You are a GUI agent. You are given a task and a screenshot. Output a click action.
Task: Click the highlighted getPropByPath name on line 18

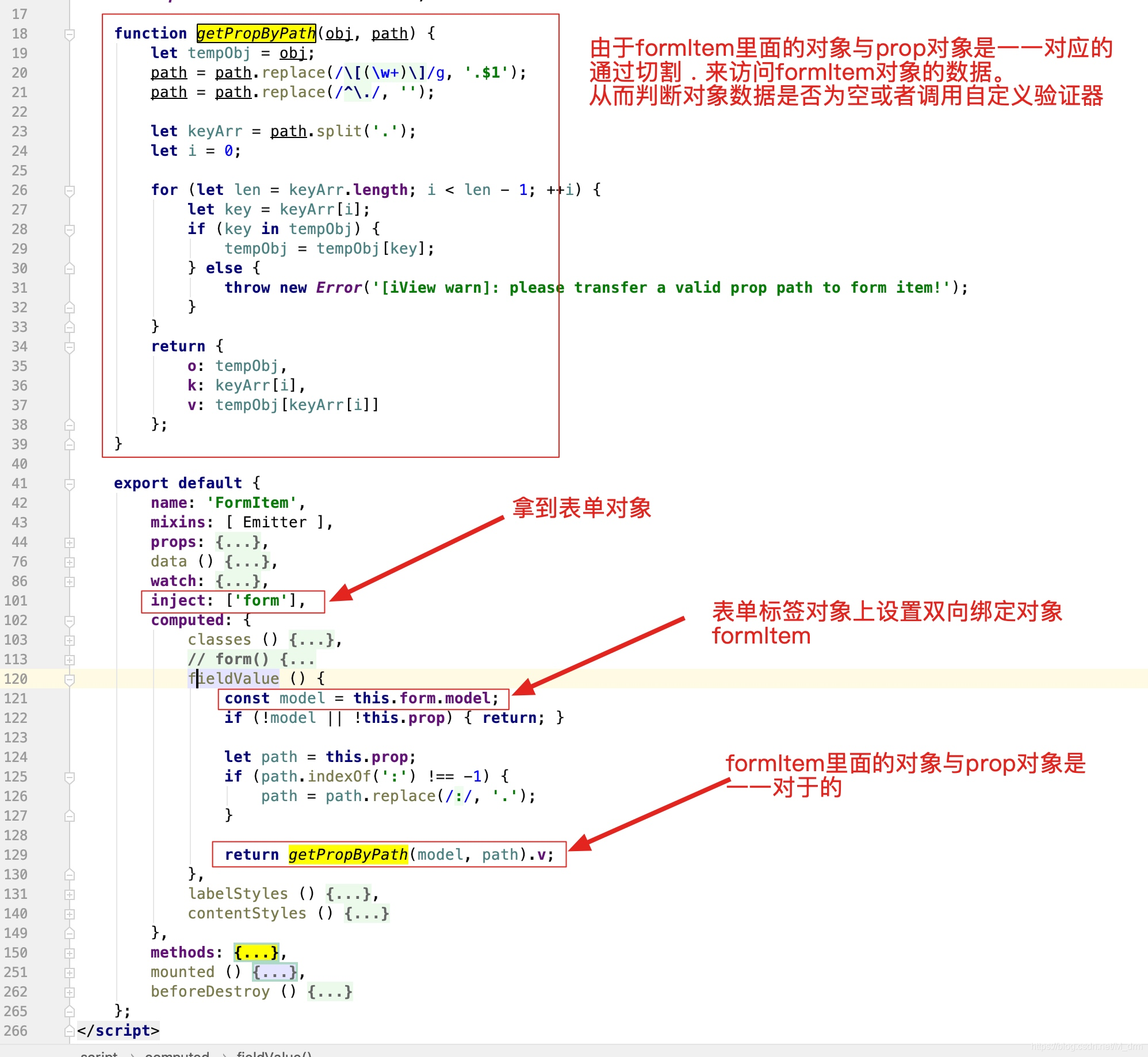coord(256,33)
